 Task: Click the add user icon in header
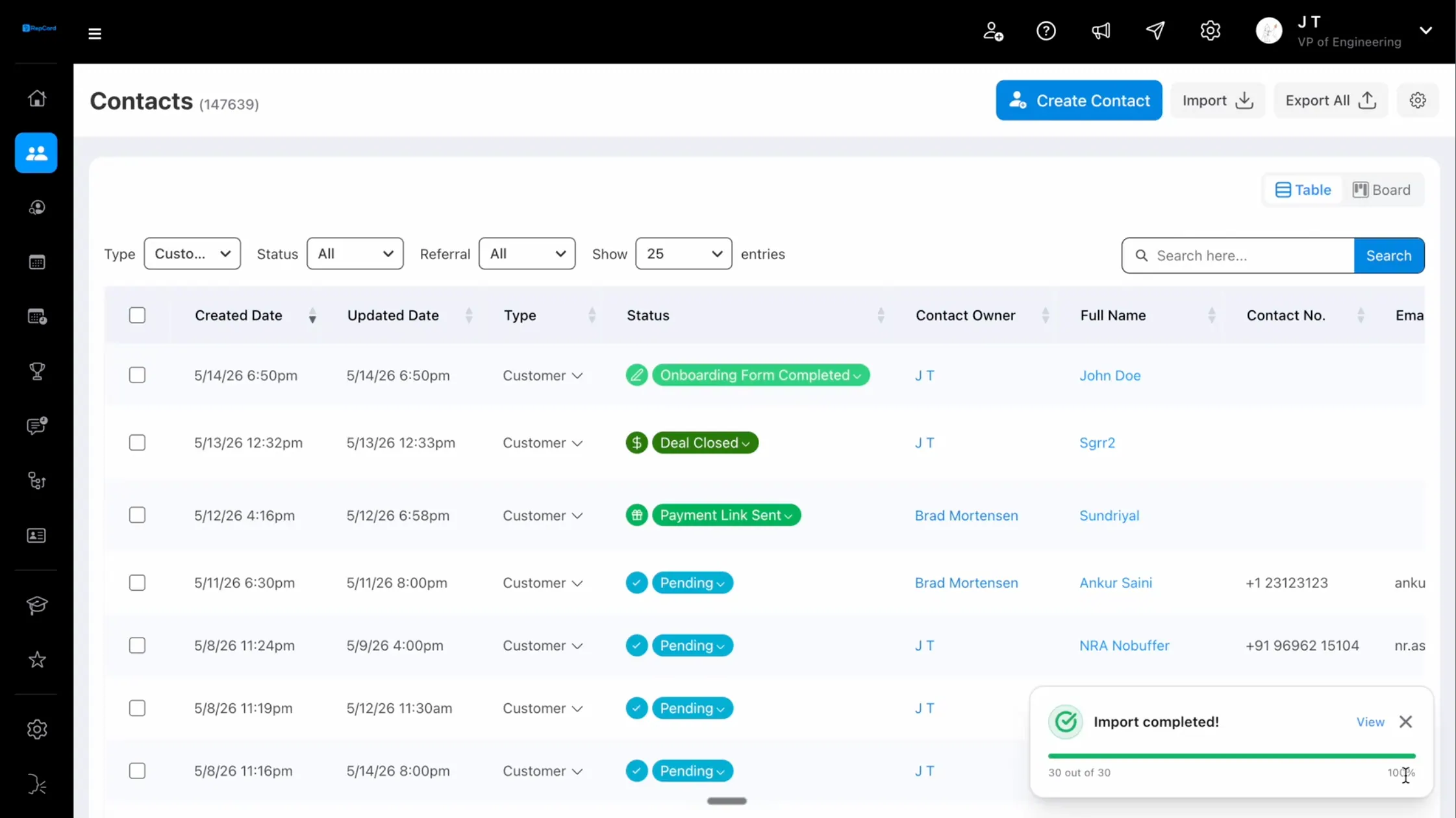[992, 31]
